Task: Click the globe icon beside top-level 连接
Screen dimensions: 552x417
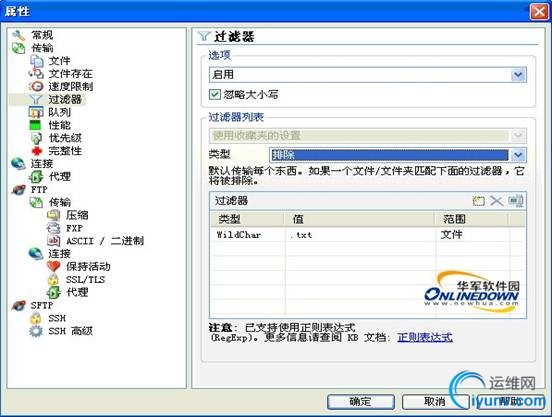Action: pyautogui.click(x=18, y=164)
